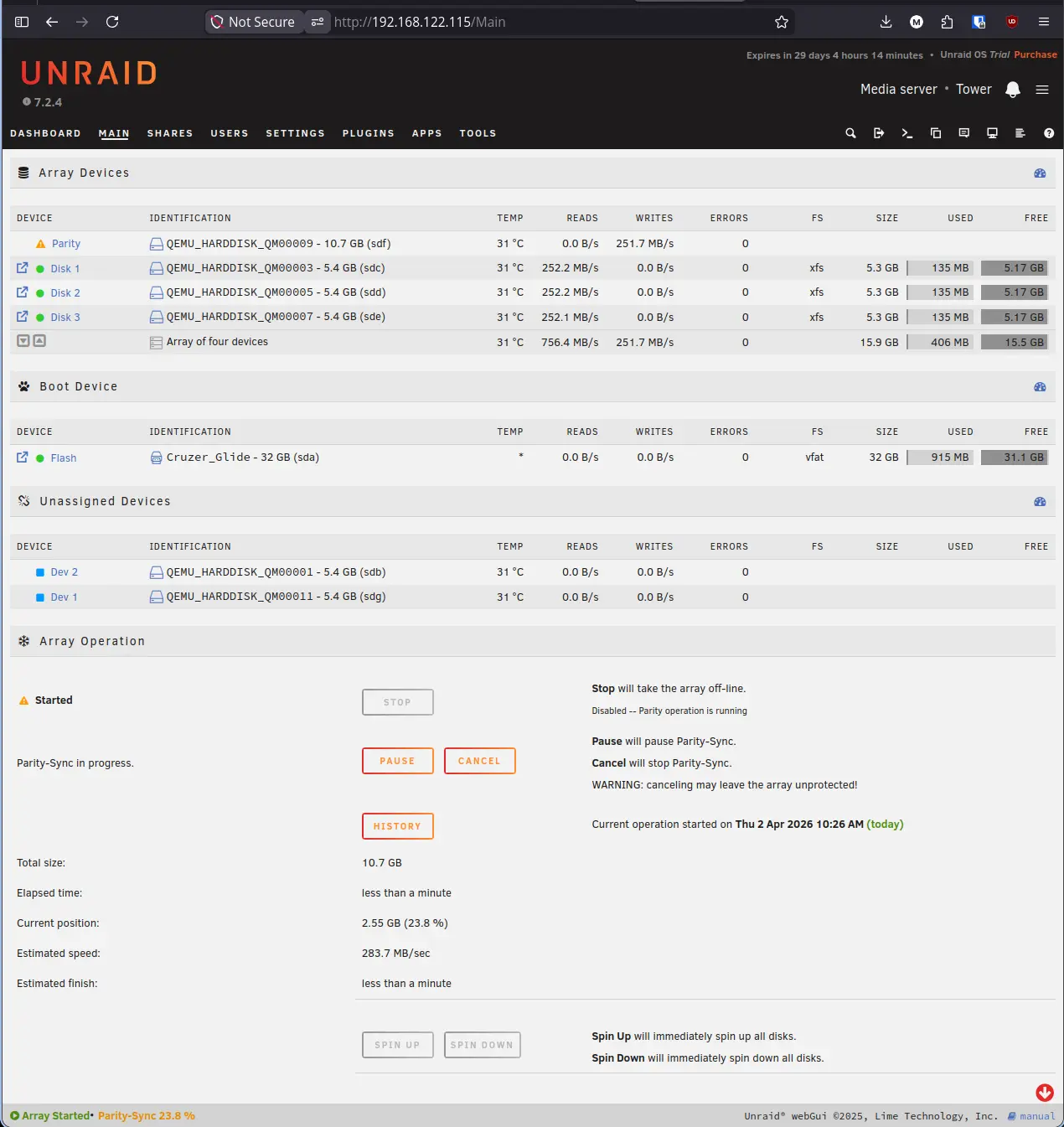The height and width of the screenshot is (1127, 1064).
Task: Browse Flash via its external-link icon
Action: click(x=23, y=458)
